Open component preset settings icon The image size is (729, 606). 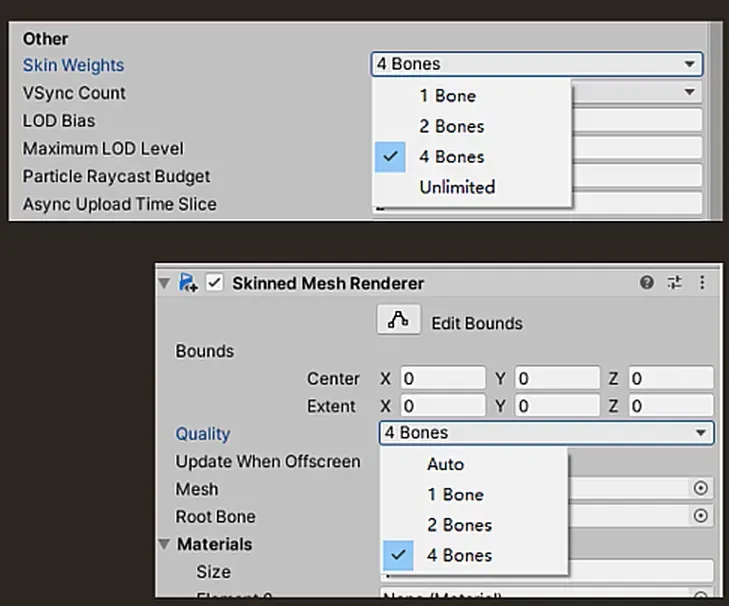pos(674,283)
